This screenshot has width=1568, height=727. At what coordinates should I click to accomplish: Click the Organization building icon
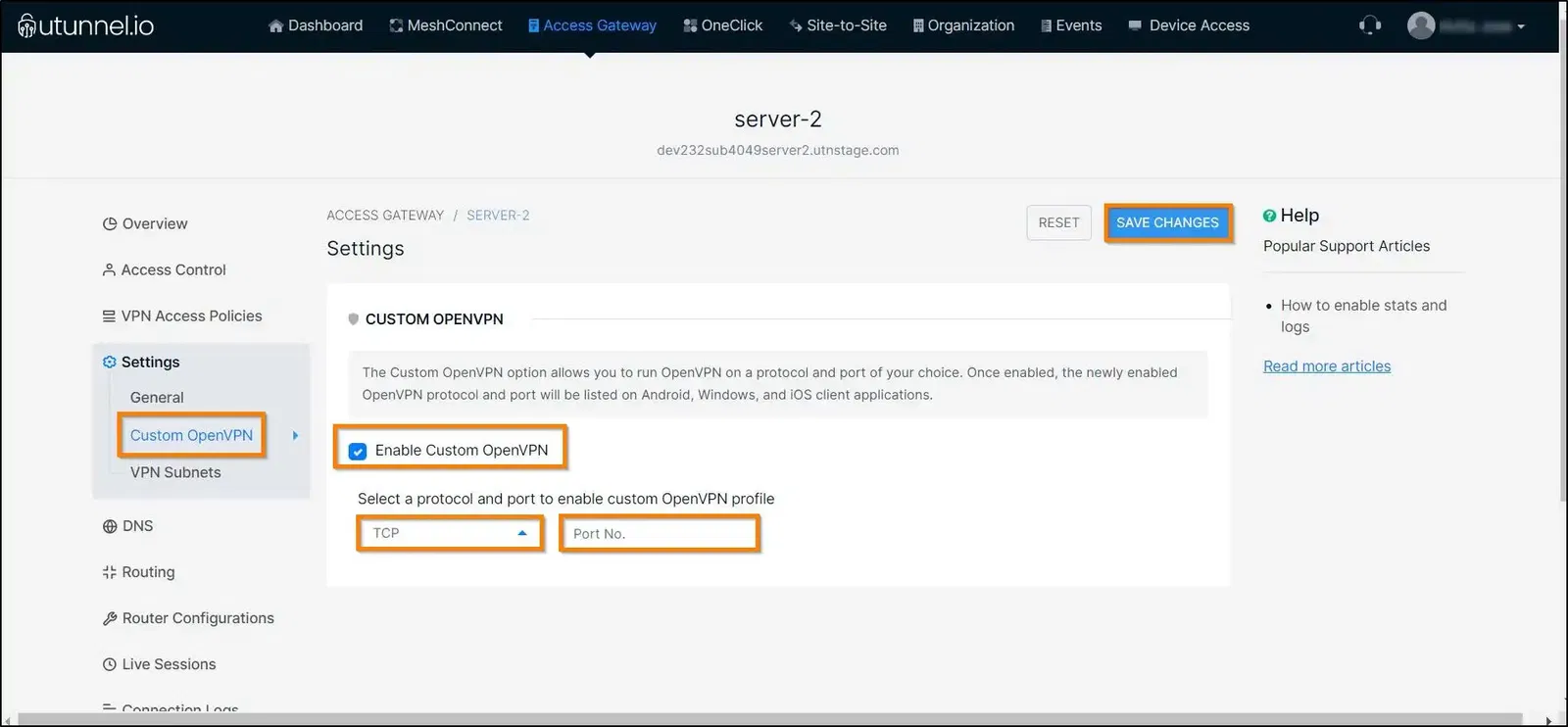click(918, 25)
